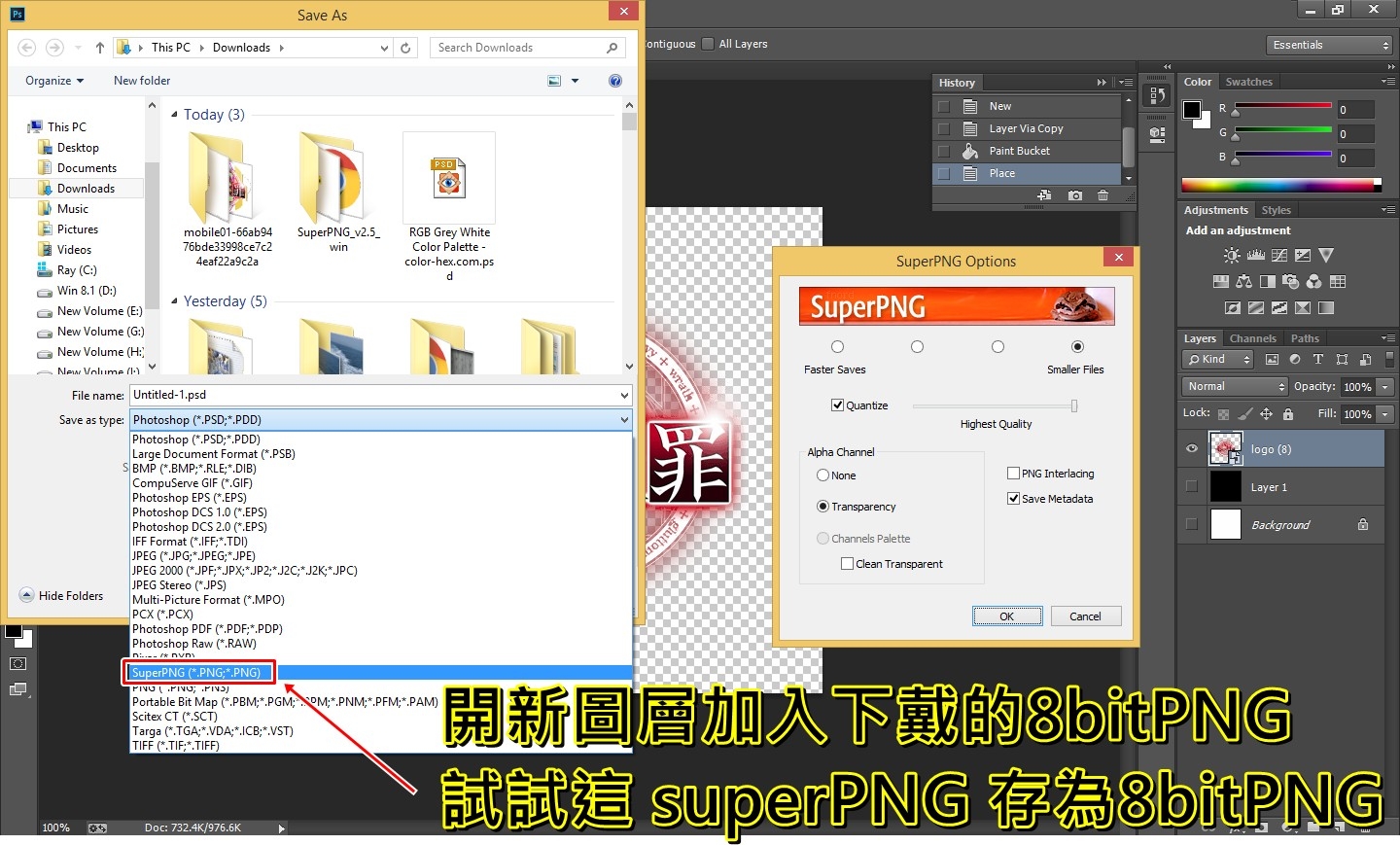Image resolution: width=1400 pixels, height=845 pixels.
Task: Open the Fill slider dropdown arrow
Action: click(x=1385, y=414)
